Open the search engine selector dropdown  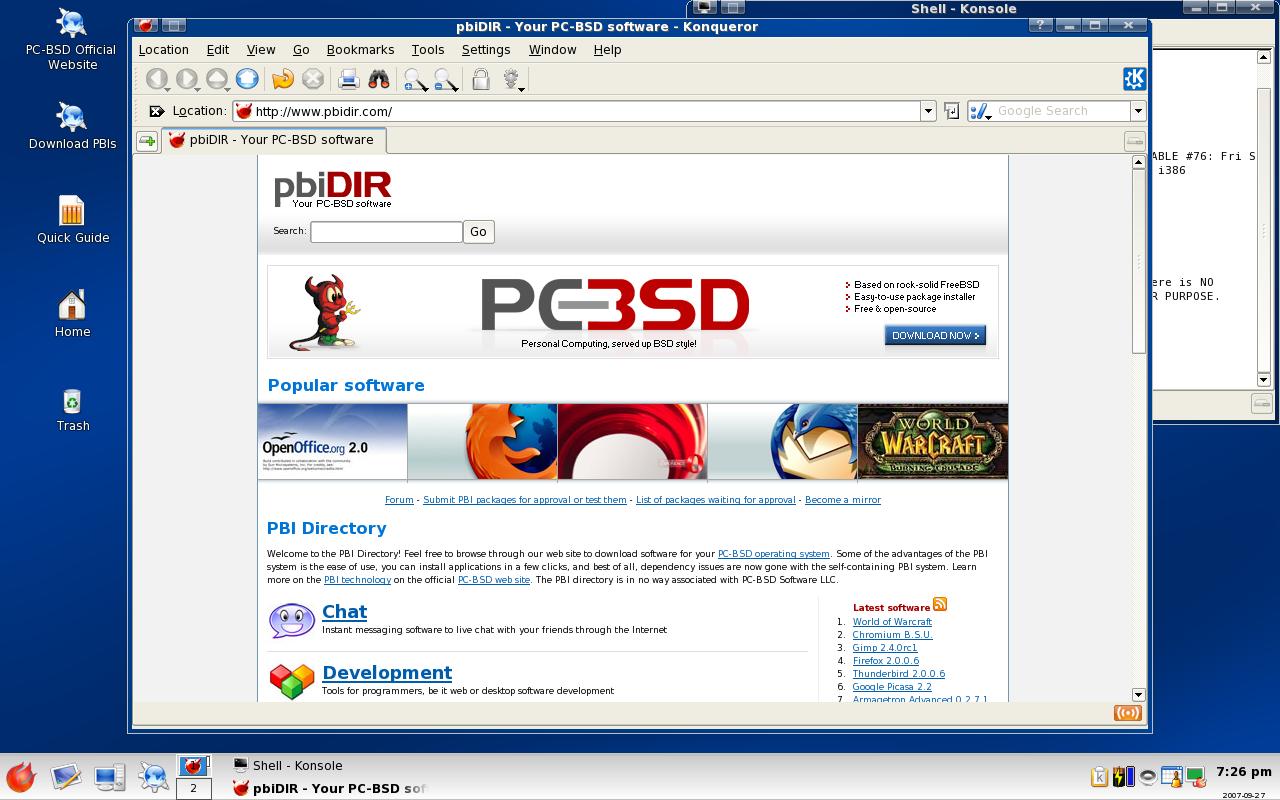pos(980,111)
